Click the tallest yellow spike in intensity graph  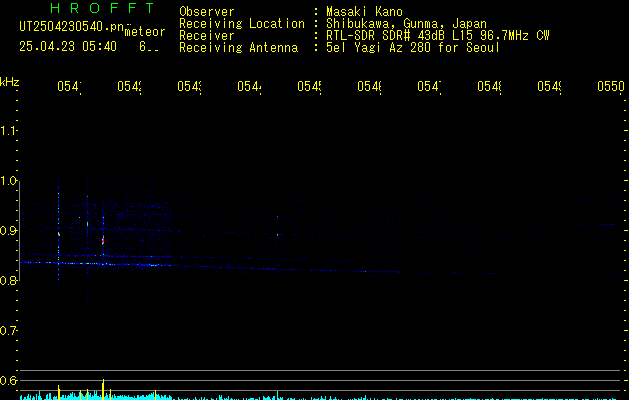pos(103,389)
